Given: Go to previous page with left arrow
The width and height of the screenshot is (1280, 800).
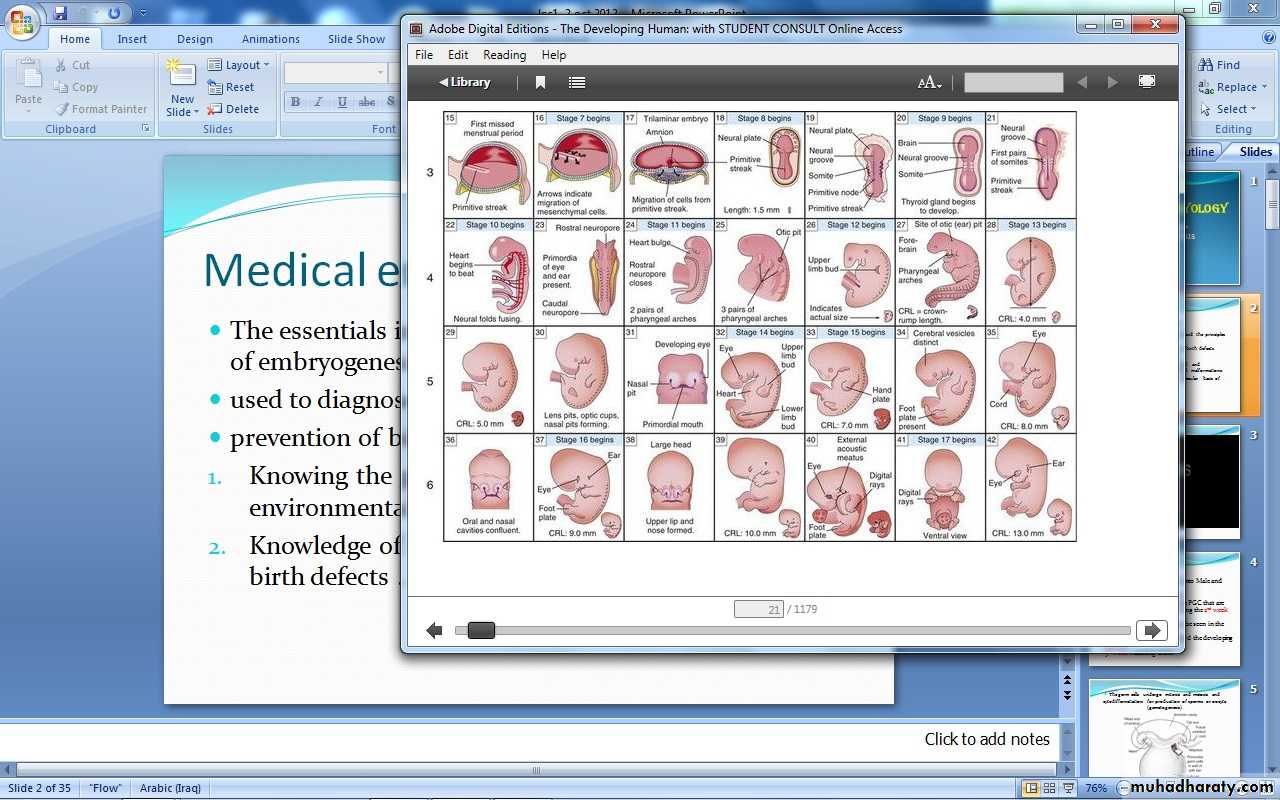Looking at the screenshot, I should [x=434, y=630].
